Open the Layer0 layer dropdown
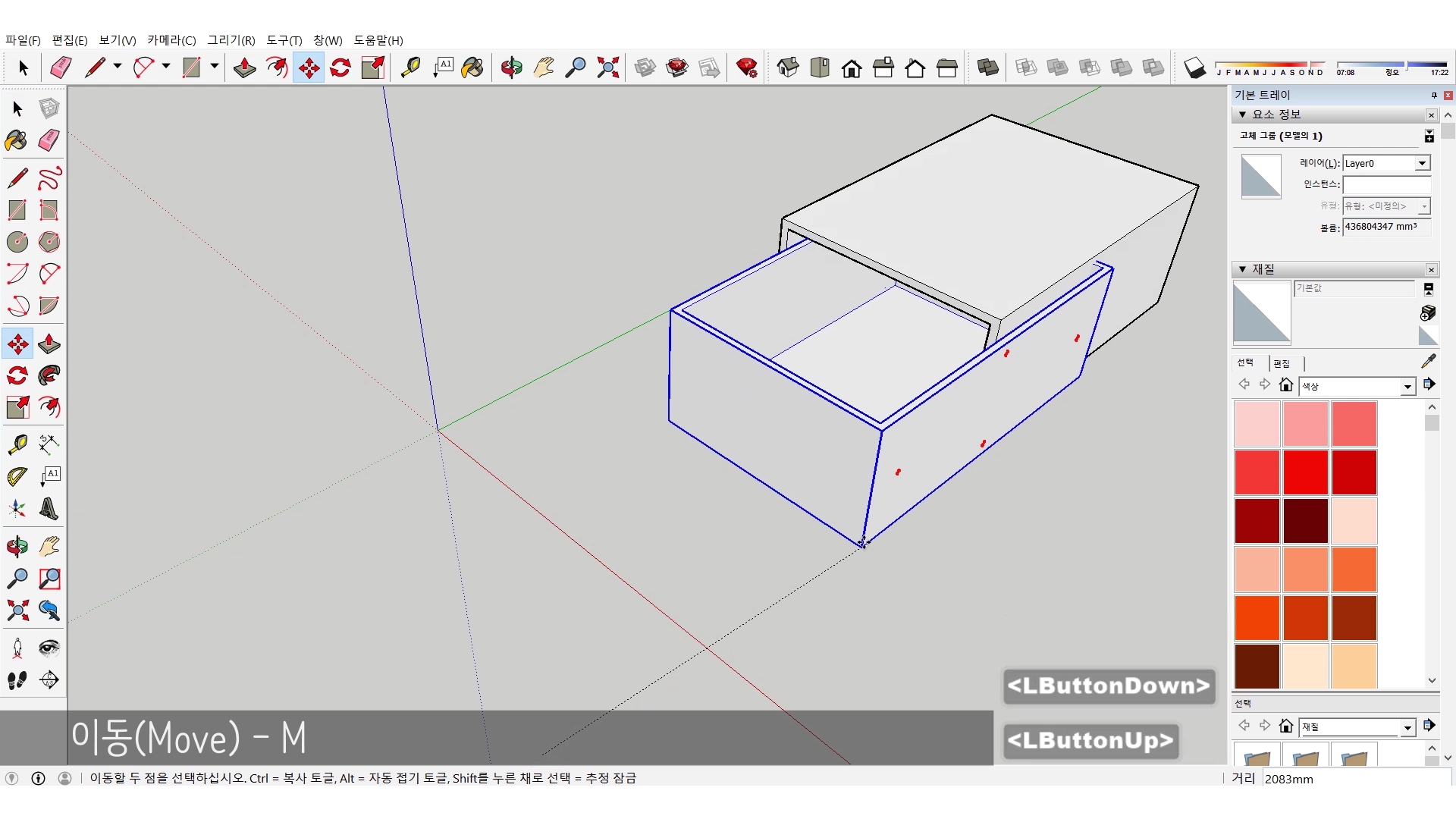Image resolution: width=1456 pixels, height=819 pixels. click(1422, 163)
